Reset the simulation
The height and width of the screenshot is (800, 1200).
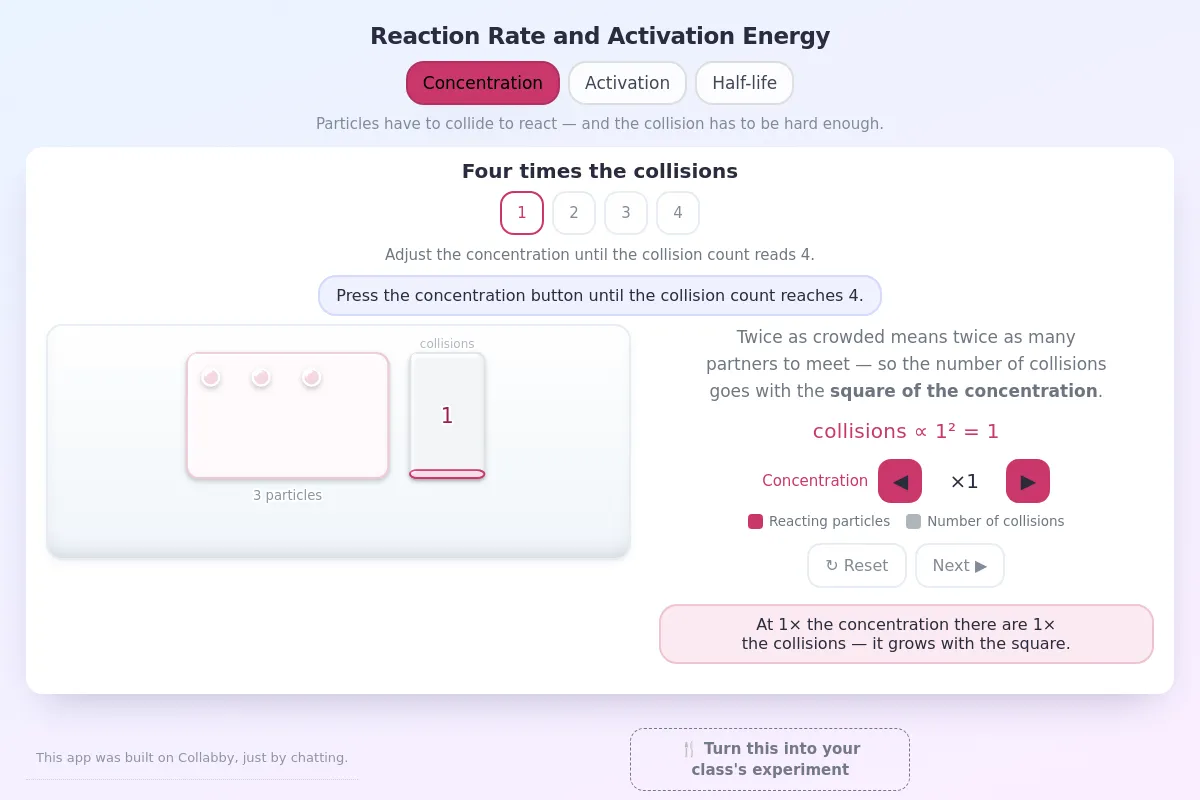point(857,566)
